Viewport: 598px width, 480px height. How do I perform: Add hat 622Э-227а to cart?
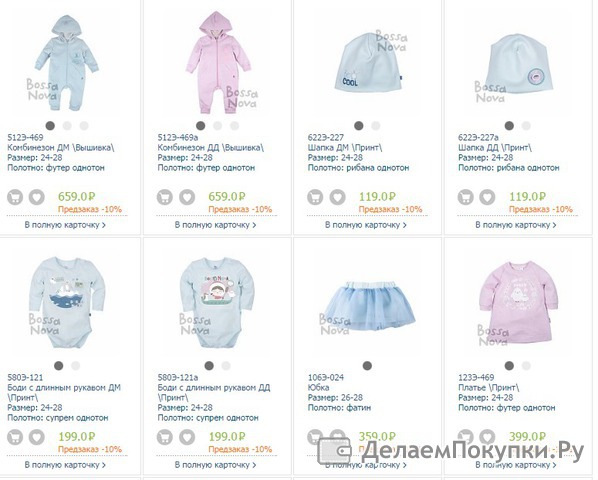[x=465, y=197]
